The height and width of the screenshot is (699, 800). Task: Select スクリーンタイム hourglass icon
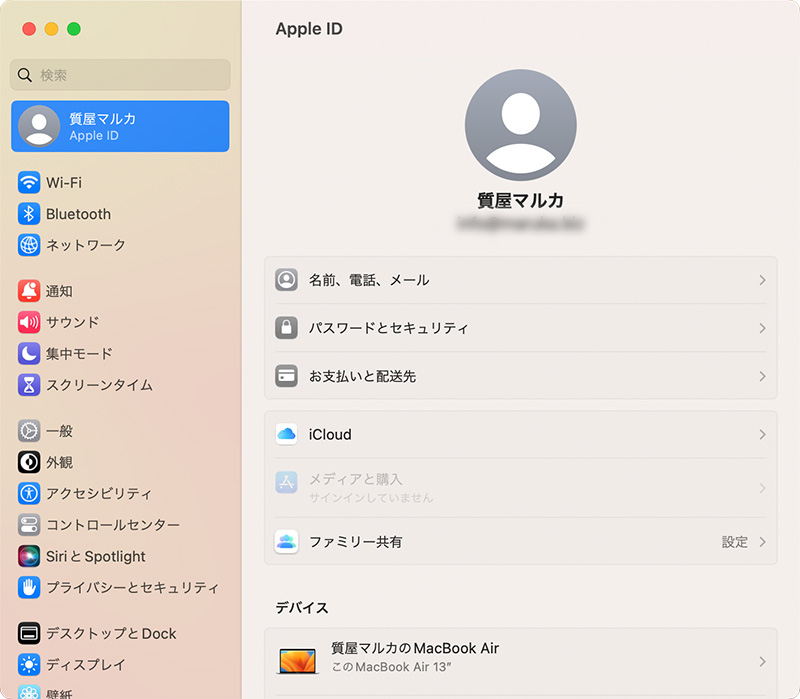click(29, 385)
